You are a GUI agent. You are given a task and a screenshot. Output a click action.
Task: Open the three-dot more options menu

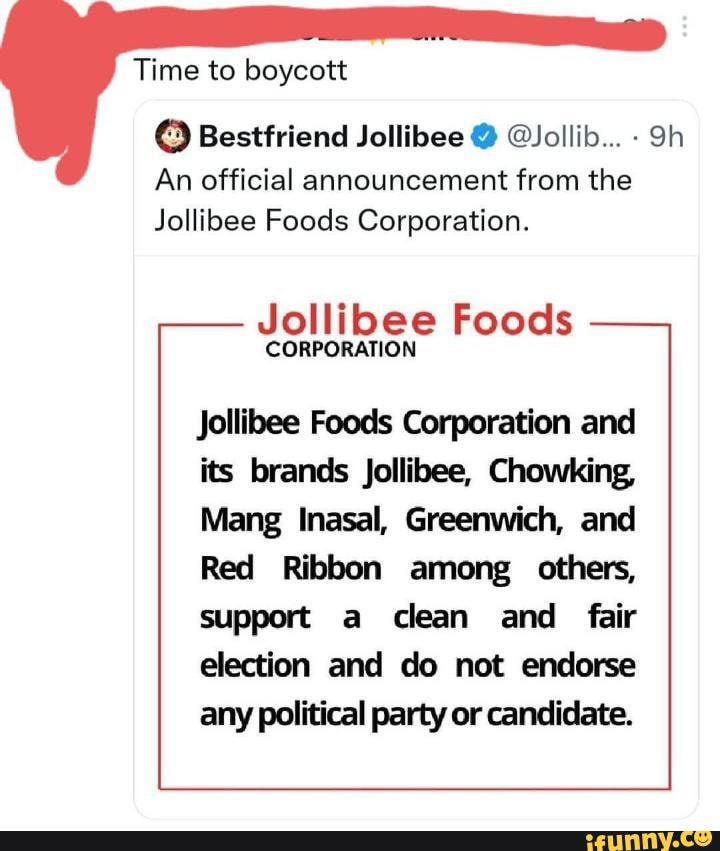pos(685,26)
